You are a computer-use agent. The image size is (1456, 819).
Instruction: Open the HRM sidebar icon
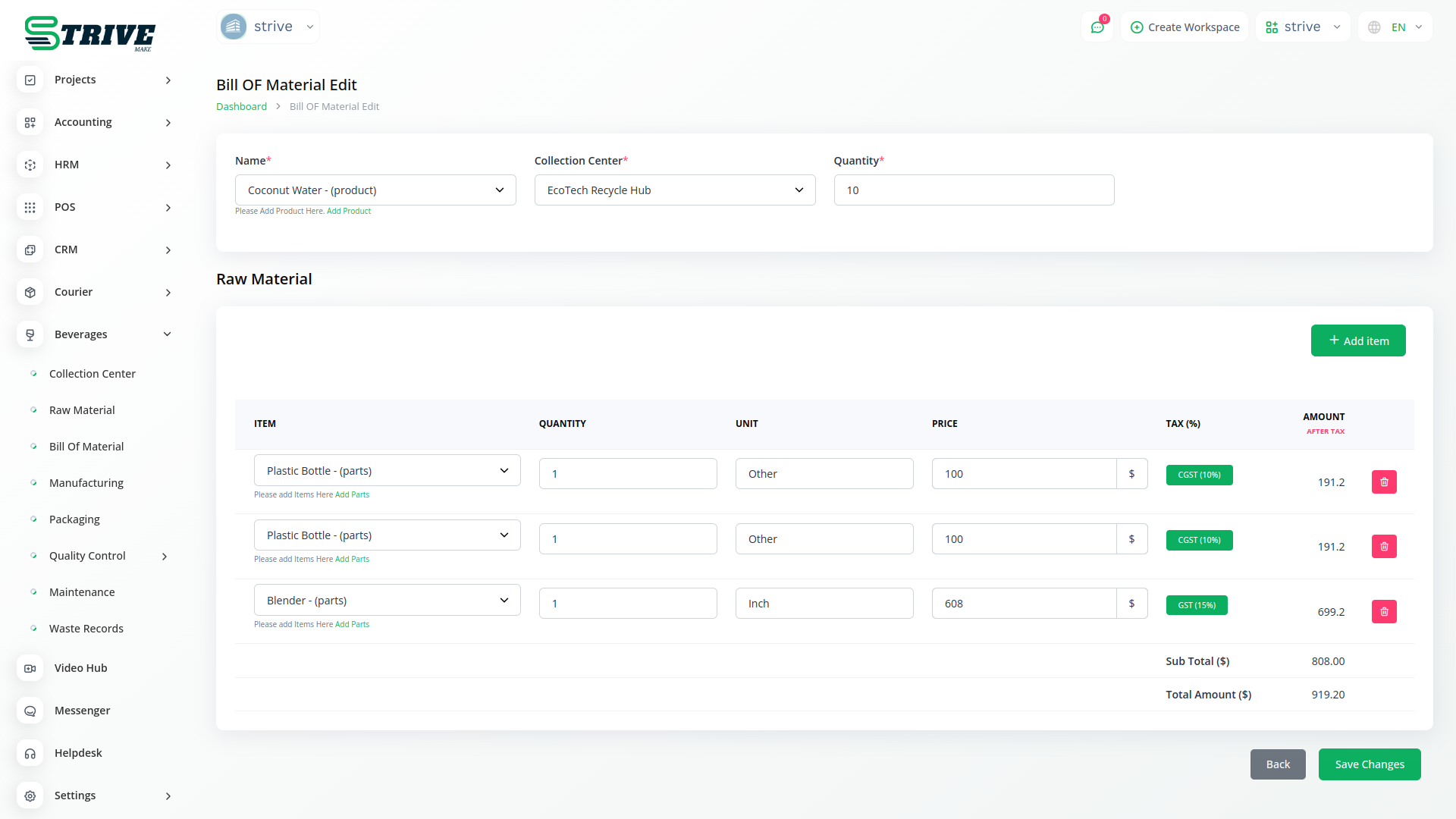point(30,165)
